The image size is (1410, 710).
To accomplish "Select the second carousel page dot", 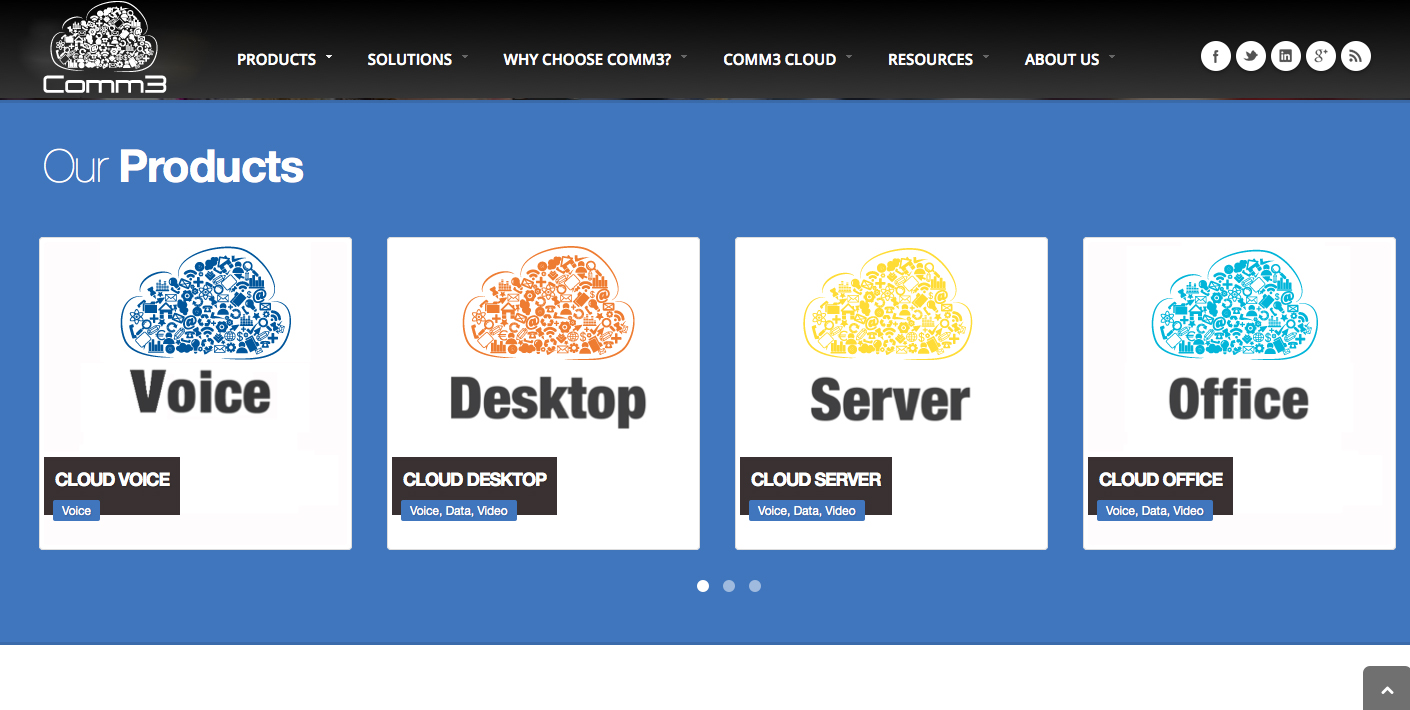I will (729, 586).
